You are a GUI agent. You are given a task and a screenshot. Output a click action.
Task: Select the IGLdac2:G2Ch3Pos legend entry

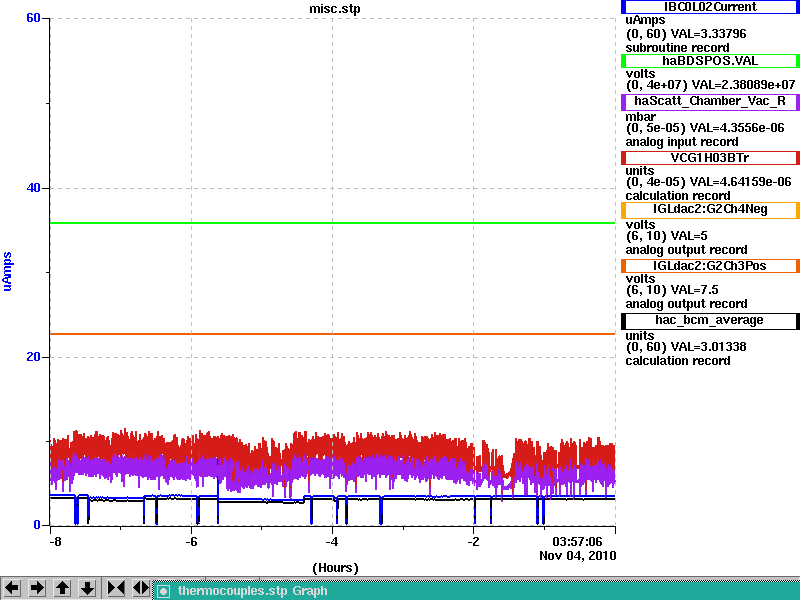(710, 266)
